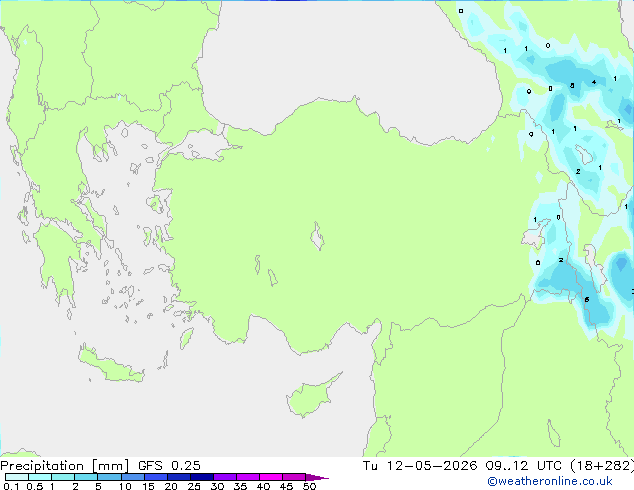Click the '09..12 UTC' time range text
This screenshot has width=634, height=490.
pos(524,466)
